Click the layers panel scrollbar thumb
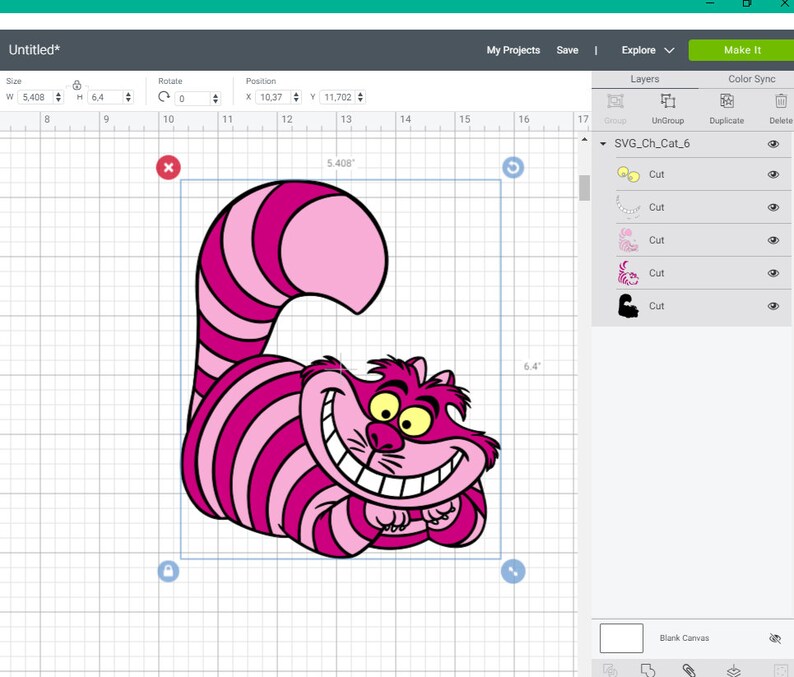 pos(584,188)
